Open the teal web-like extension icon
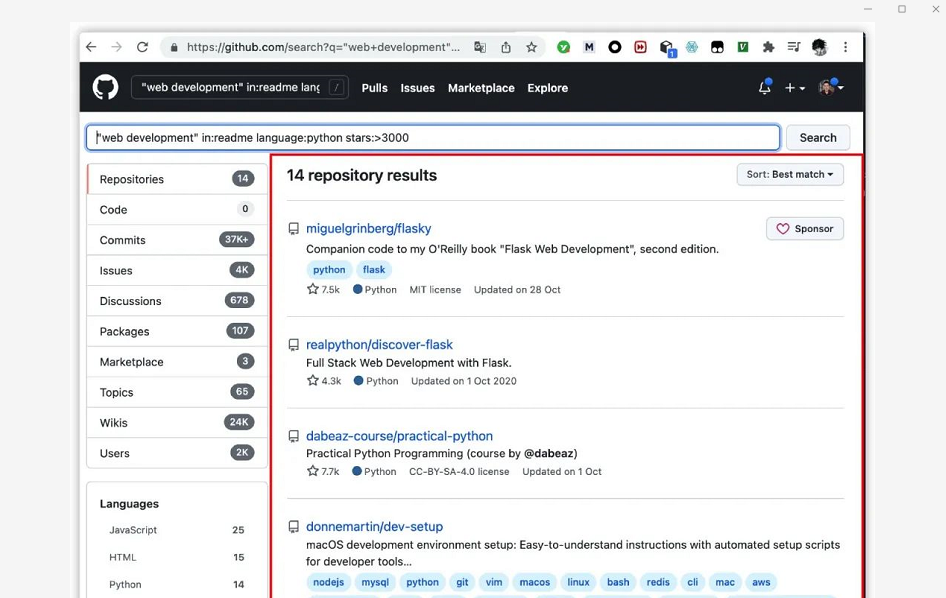This screenshot has height=598, width=946. point(691,47)
